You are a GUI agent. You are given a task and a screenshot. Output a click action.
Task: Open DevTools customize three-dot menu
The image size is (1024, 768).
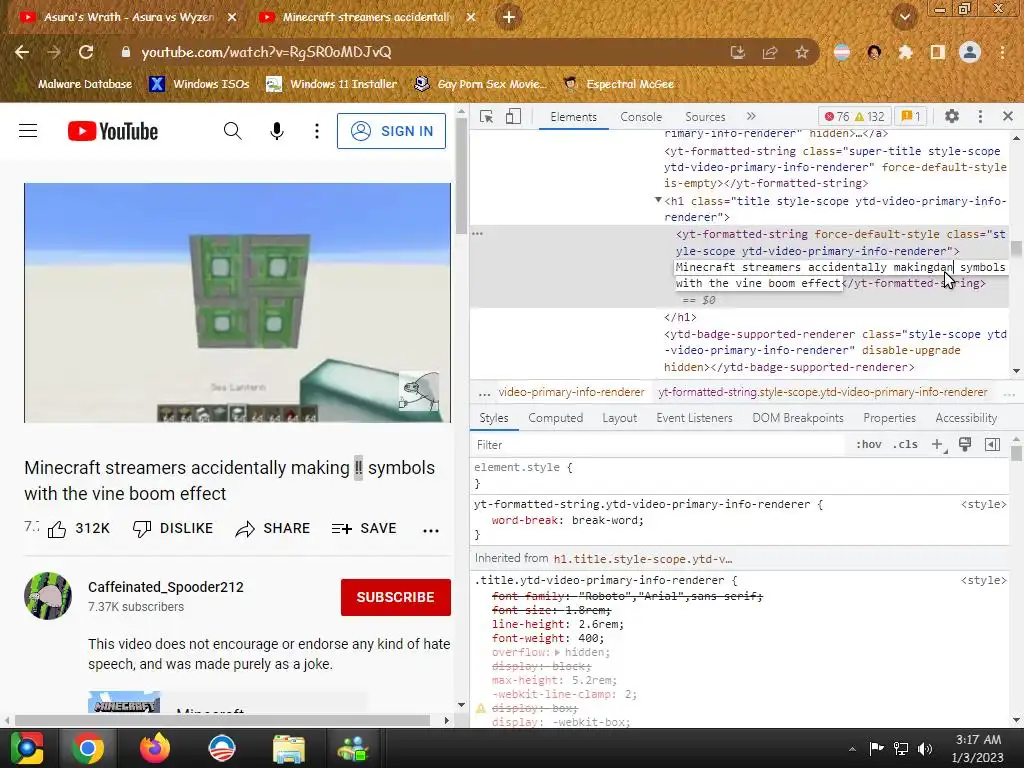(x=980, y=116)
